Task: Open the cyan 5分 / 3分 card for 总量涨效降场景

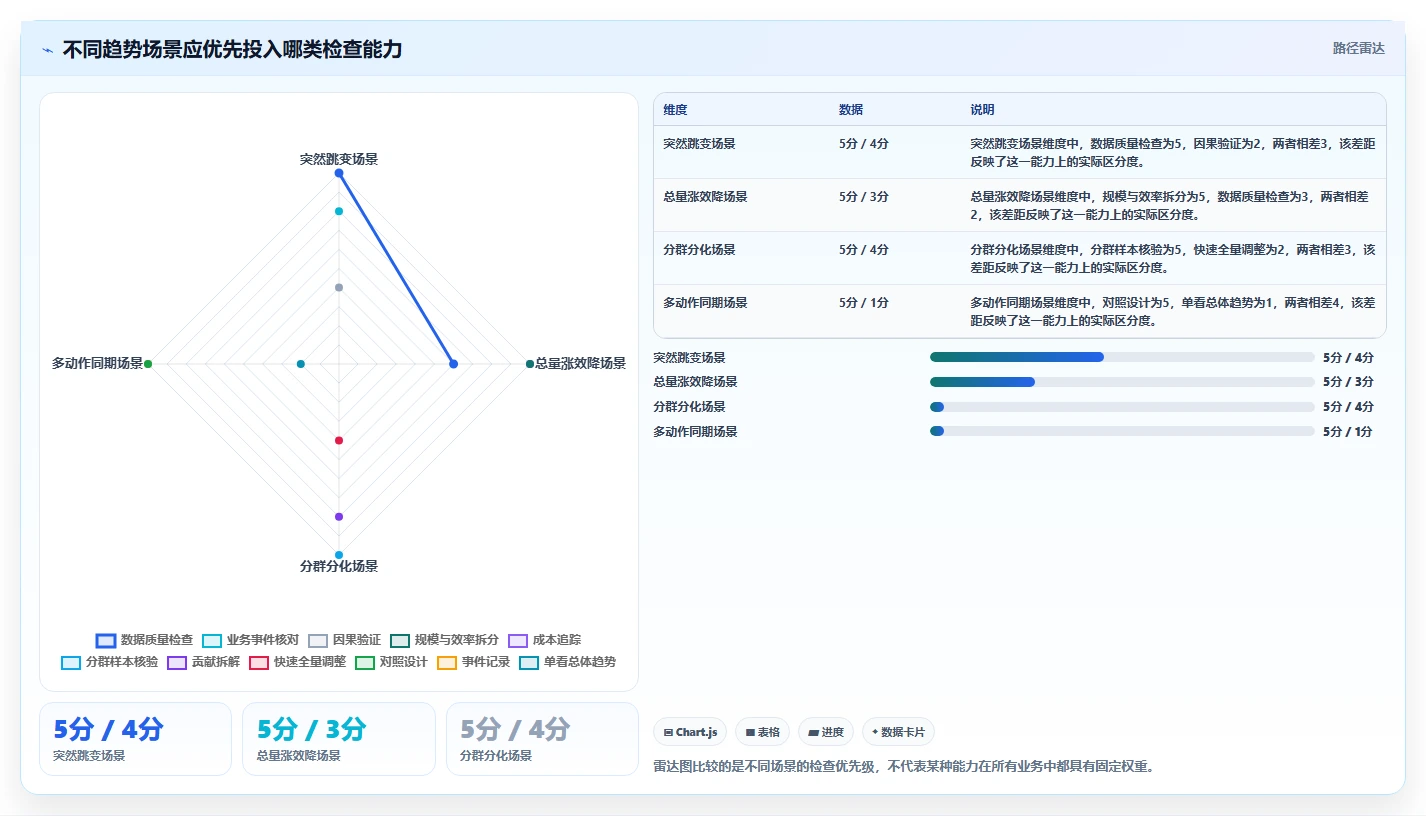Action: coord(339,739)
